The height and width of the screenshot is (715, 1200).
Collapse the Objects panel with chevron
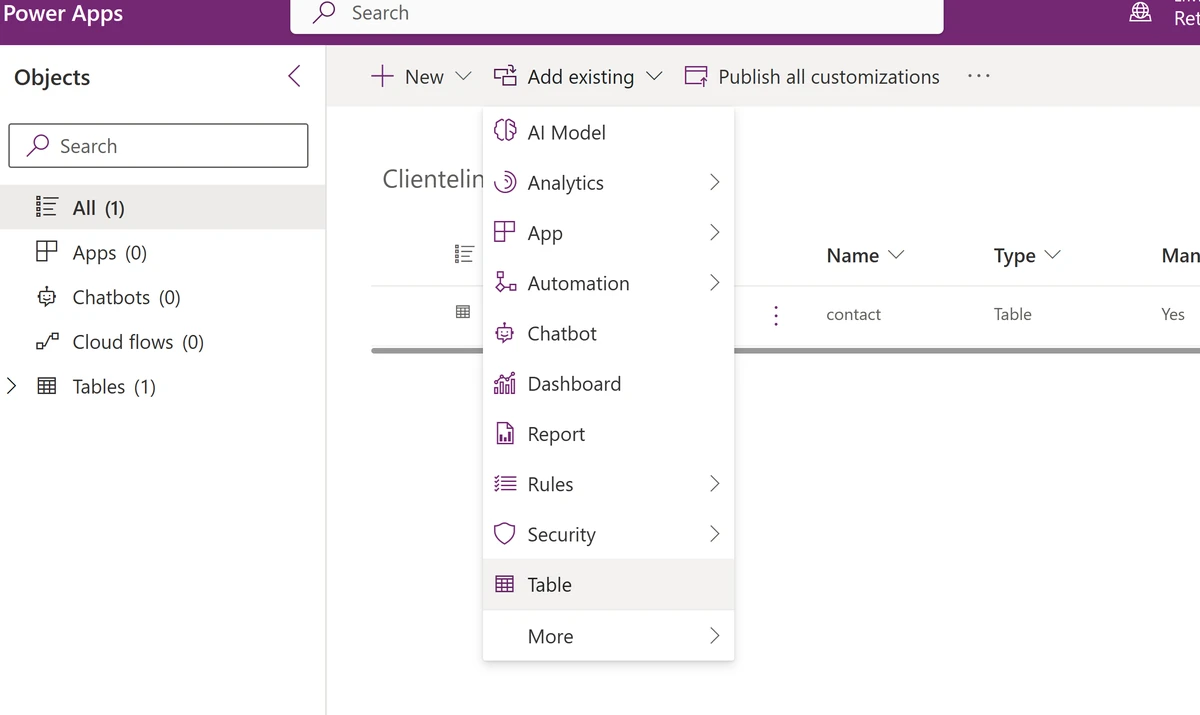coord(294,77)
